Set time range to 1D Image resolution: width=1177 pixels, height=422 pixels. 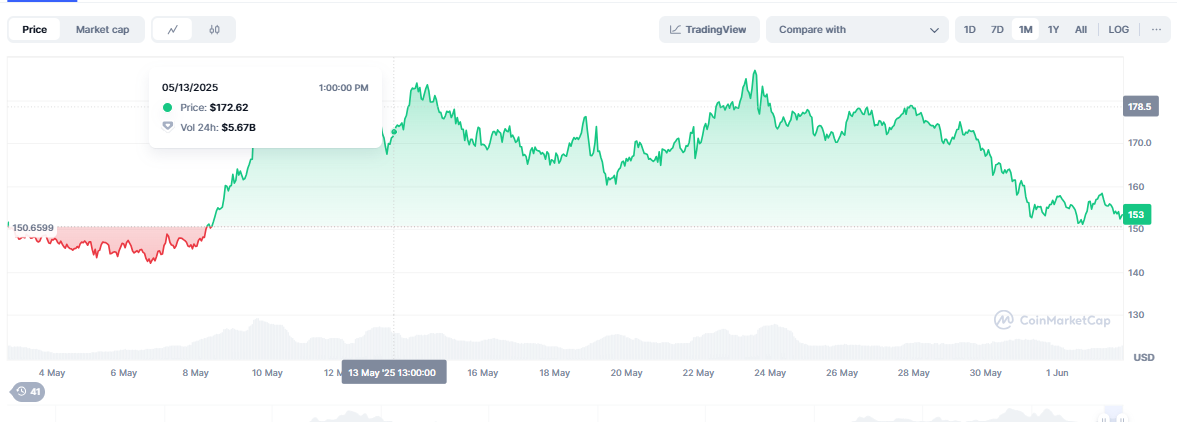pyautogui.click(x=970, y=30)
